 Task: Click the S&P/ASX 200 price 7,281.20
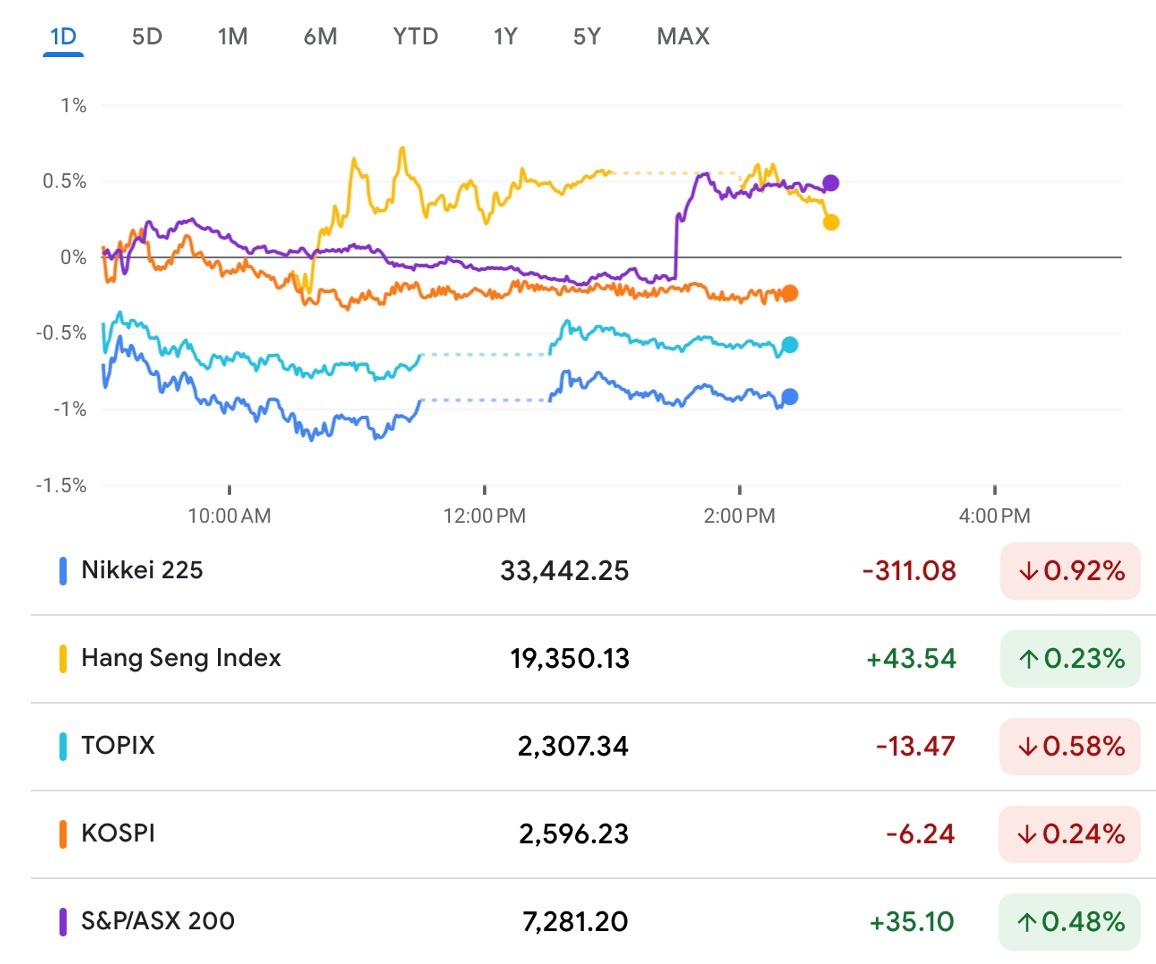point(575,922)
